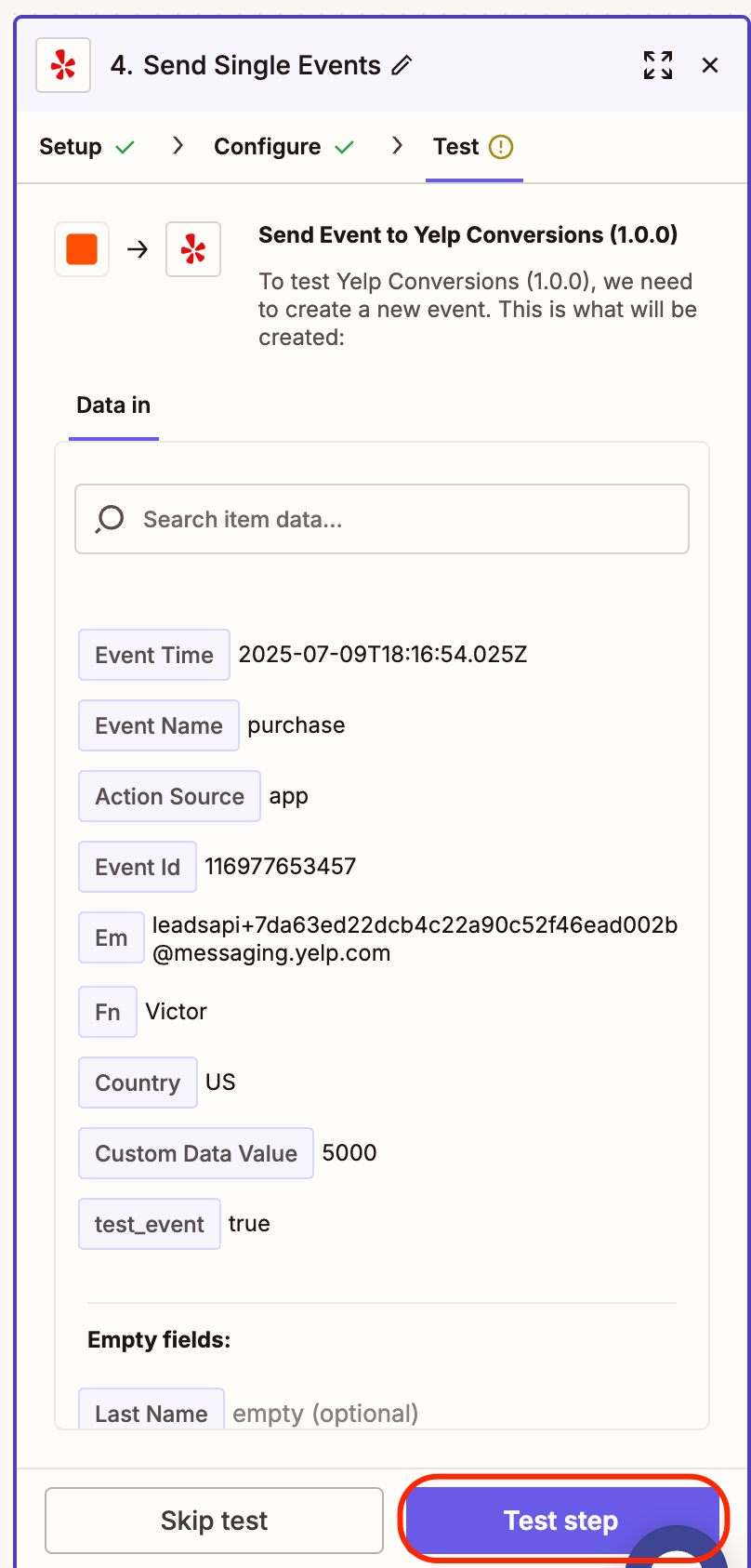
Task: Select the Action Source field label
Action: pyautogui.click(x=169, y=796)
